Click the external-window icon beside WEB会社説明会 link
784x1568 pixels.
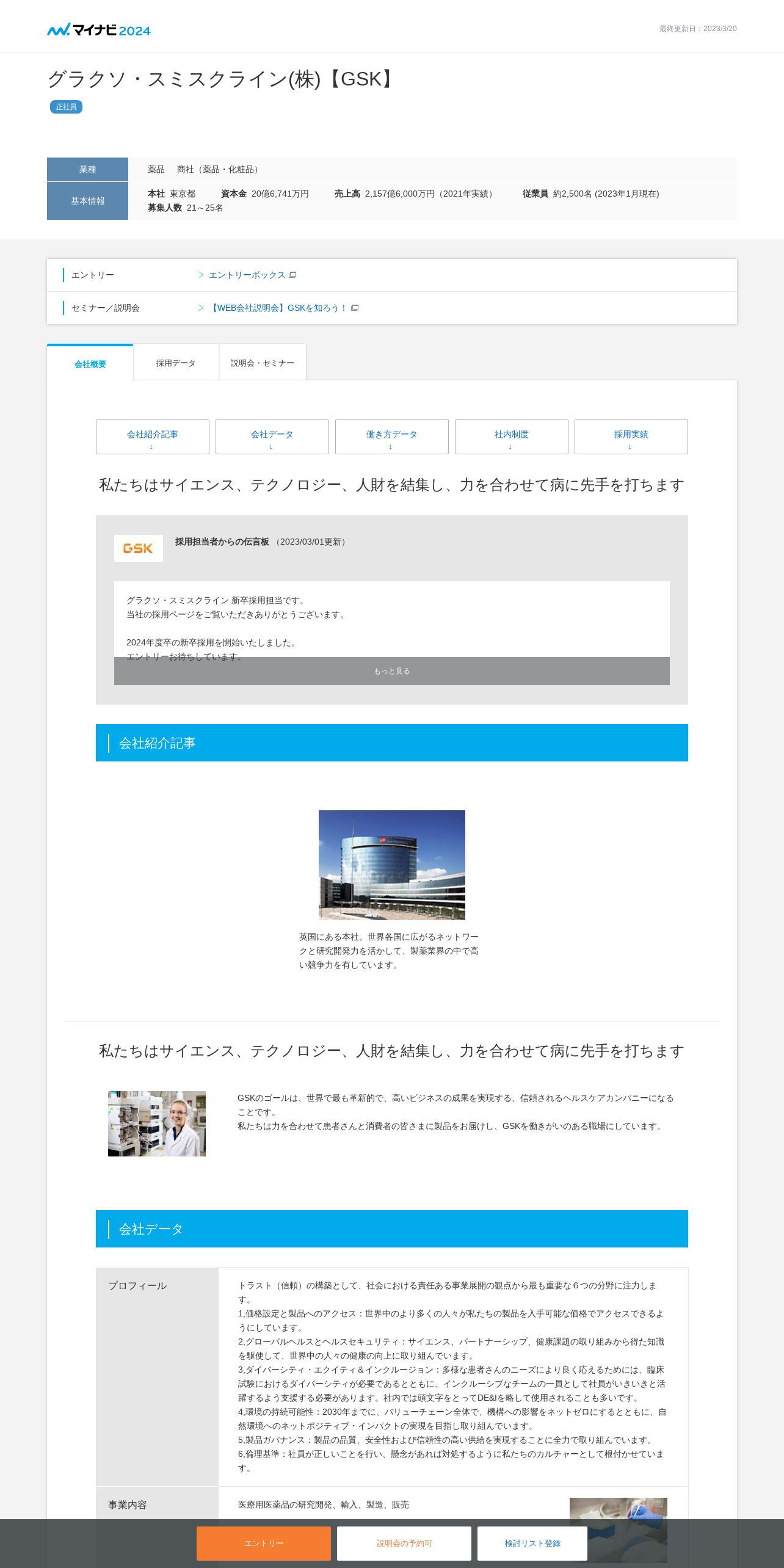(x=355, y=308)
